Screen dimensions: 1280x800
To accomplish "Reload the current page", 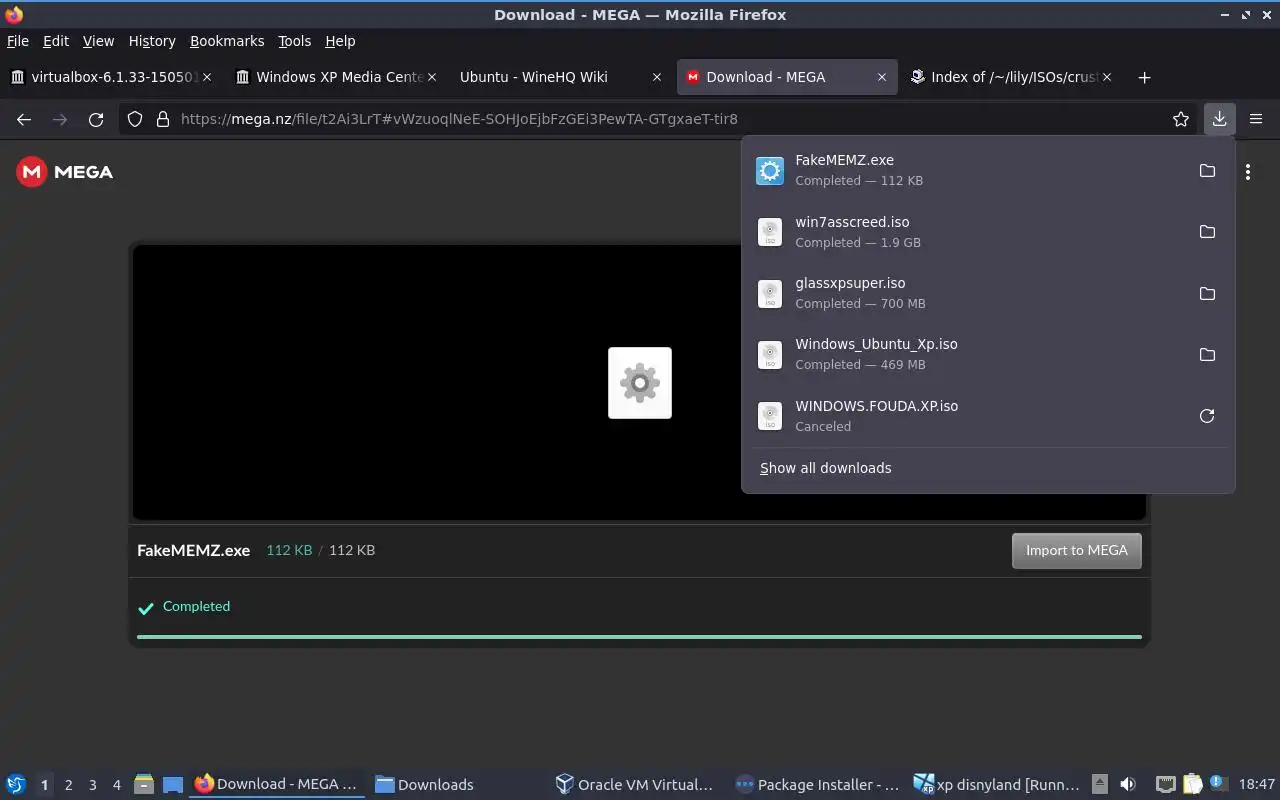I will (x=96, y=119).
